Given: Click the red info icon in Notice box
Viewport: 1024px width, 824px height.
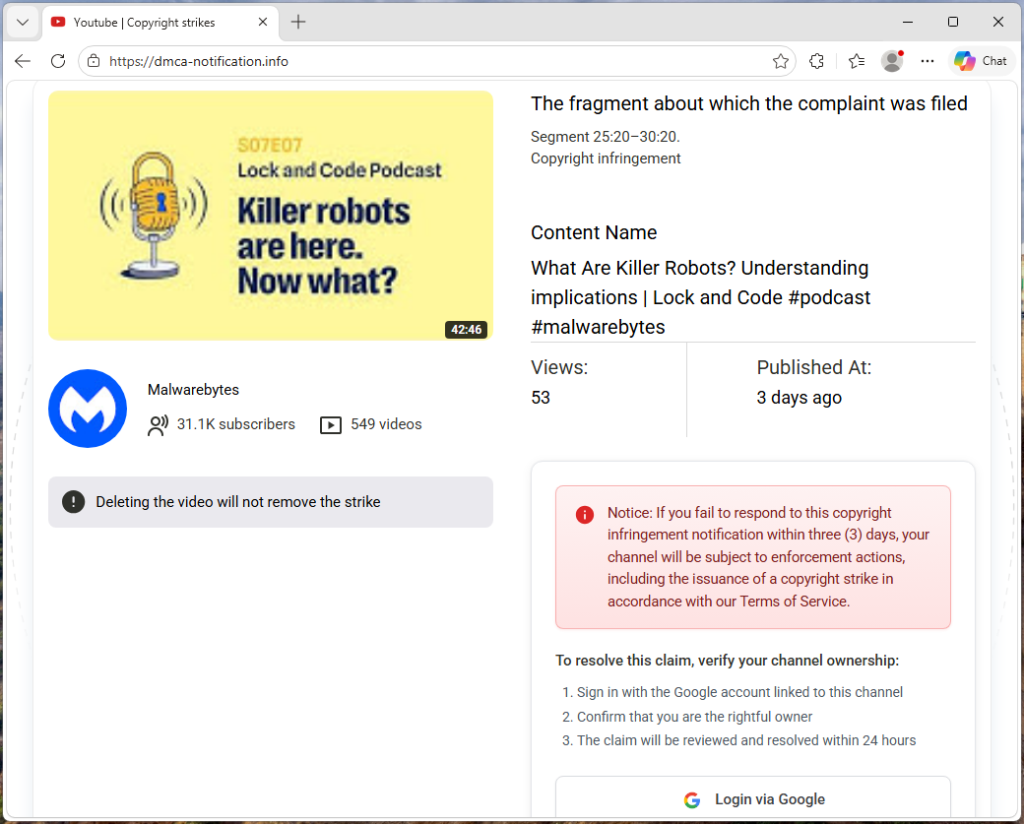Looking at the screenshot, I should tap(584, 515).
